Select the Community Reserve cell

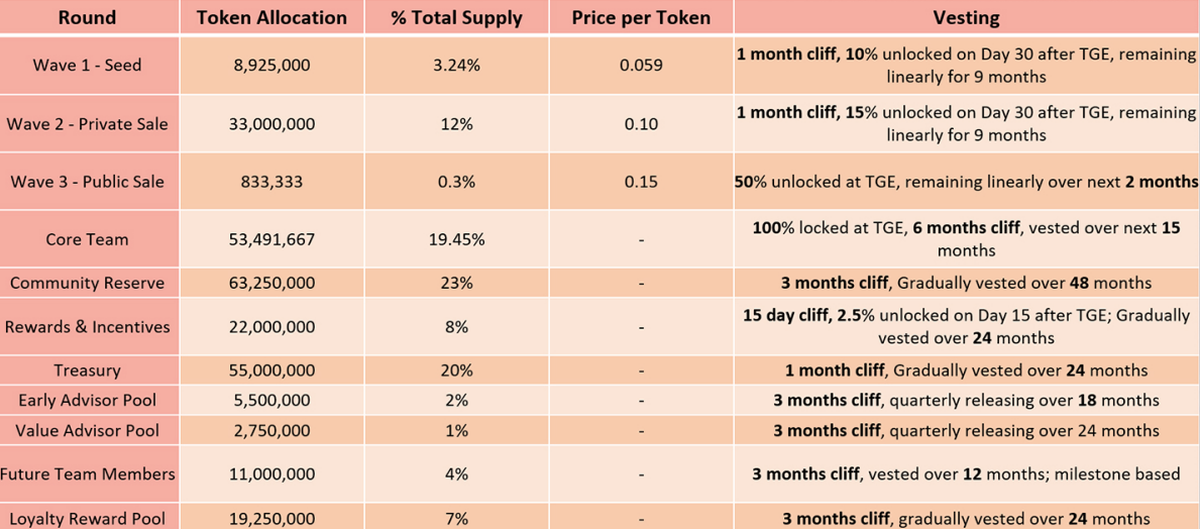click(87, 283)
